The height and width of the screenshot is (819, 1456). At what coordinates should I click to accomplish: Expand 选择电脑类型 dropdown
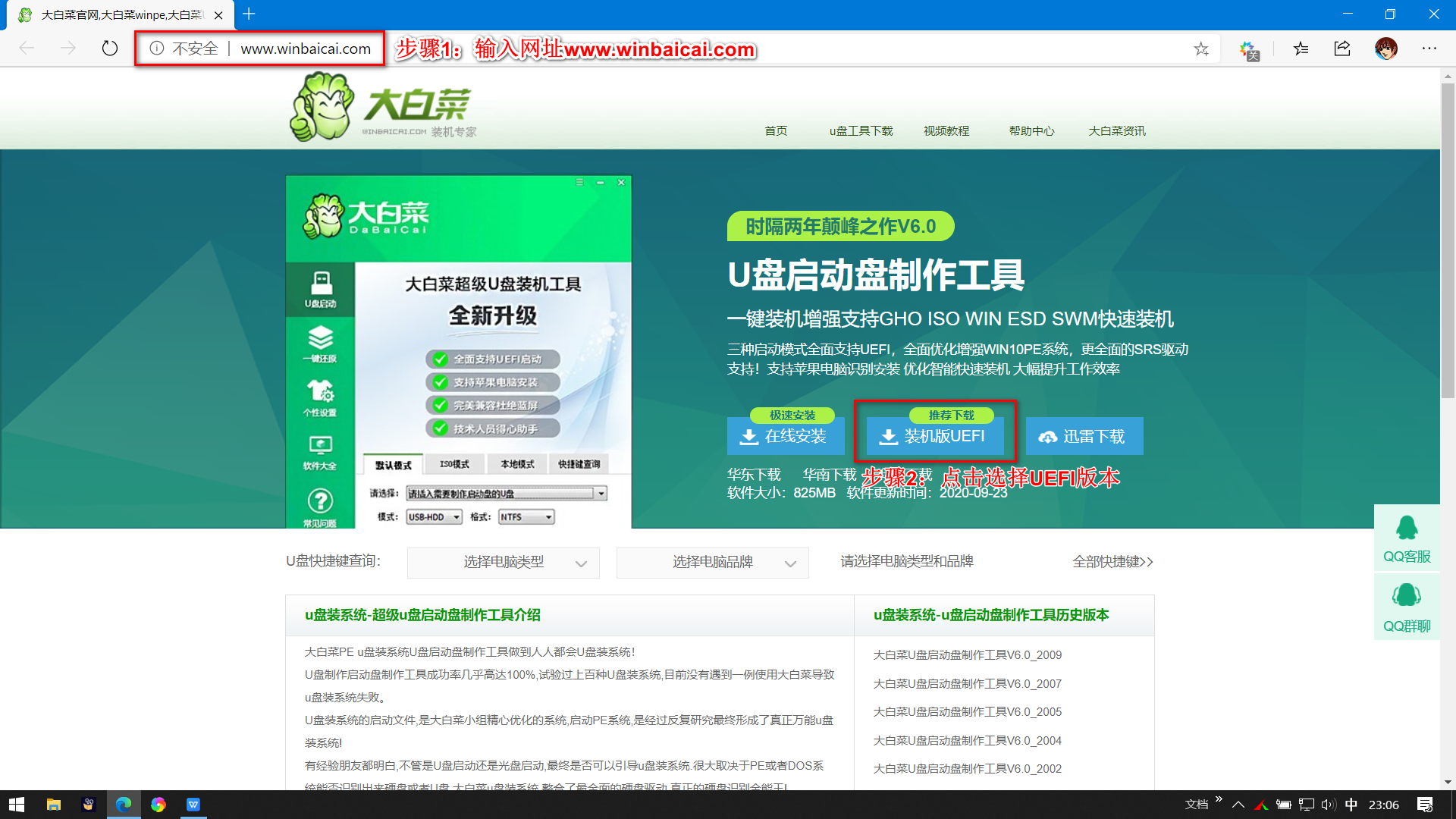click(504, 563)
